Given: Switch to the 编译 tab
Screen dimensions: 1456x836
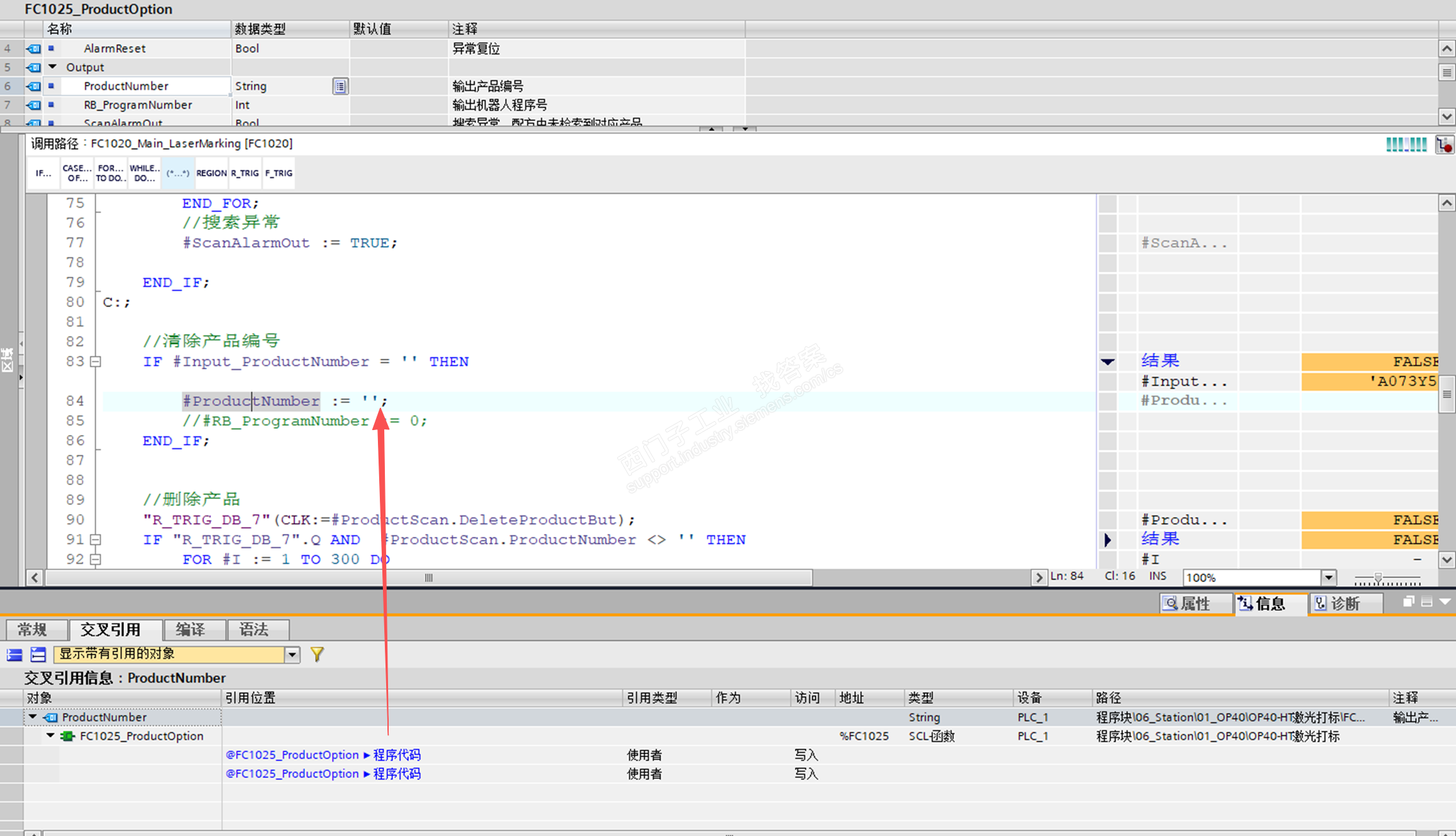Looking at the screenshot, I should (190, 630).
